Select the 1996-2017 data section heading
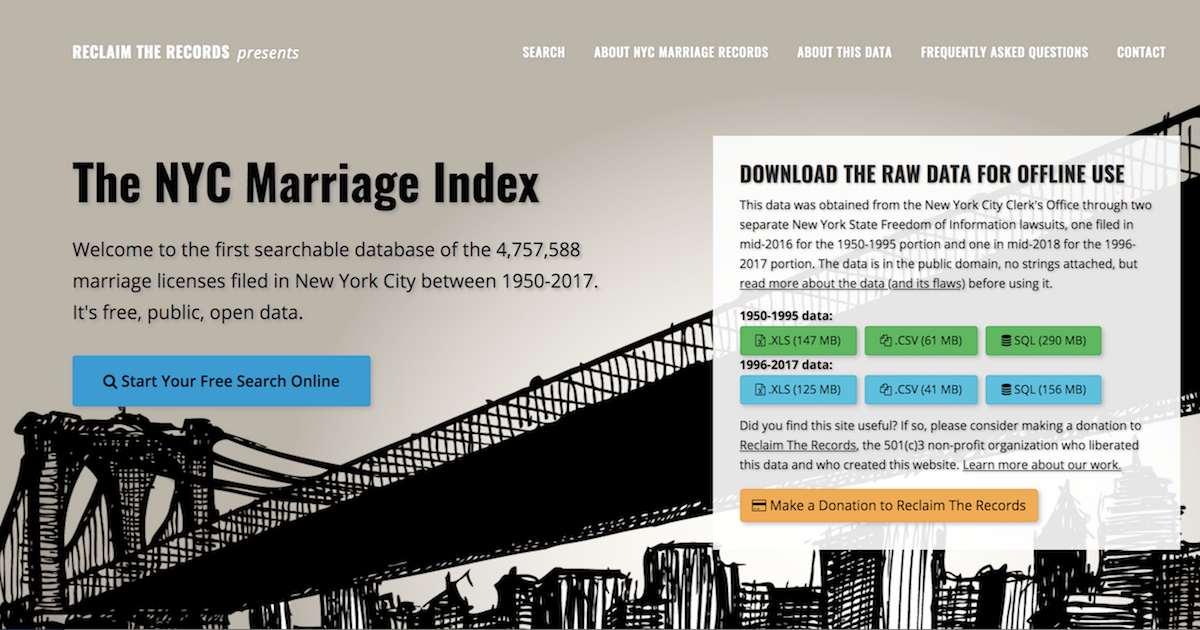The height and width of the screenshot is (630, 1200). (x=790, y=365)
